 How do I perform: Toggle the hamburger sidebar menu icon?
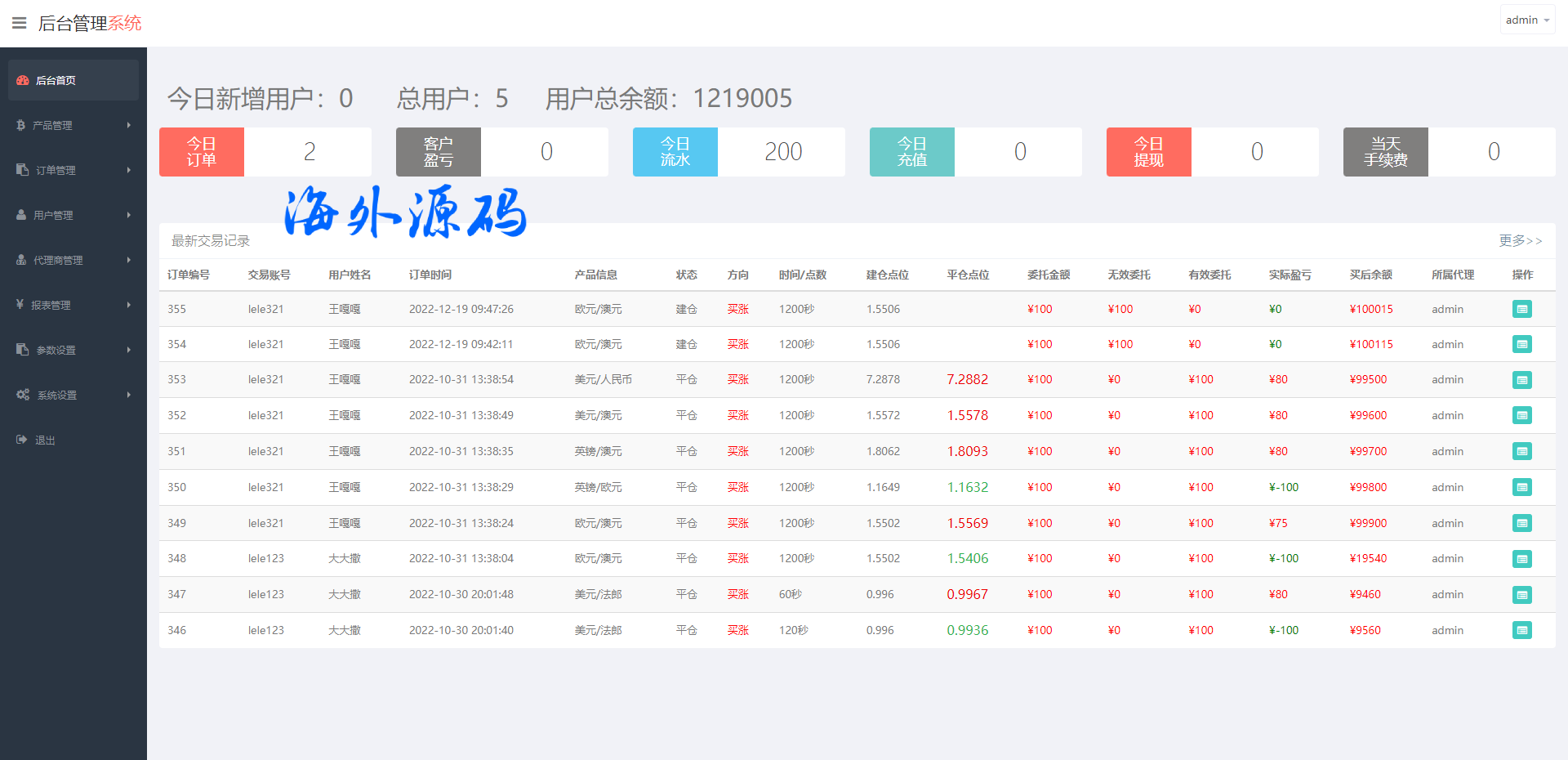pyautogui.click(x=19, y=23)
